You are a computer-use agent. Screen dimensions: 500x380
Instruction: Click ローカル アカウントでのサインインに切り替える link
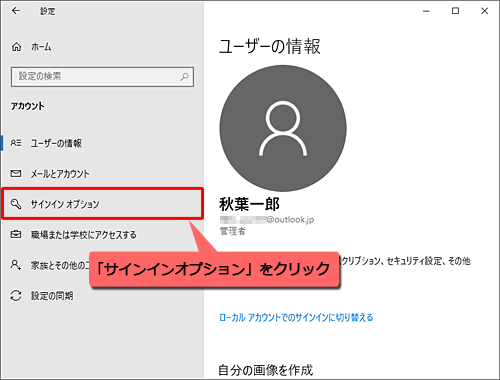(296, 317)
